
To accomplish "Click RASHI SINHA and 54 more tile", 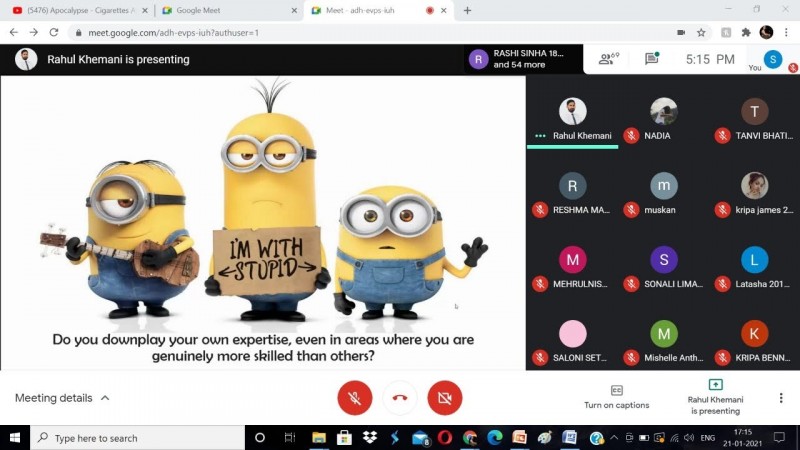I will tap(521, 59).
